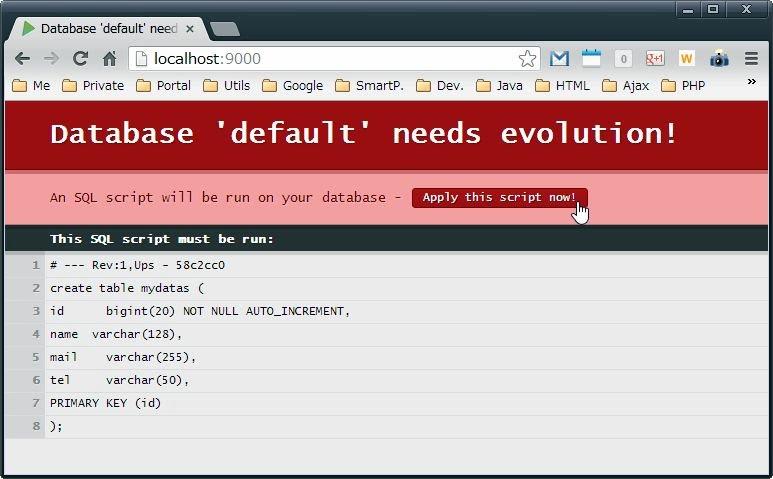Viewport: 773px width, 479px height.
Task: Open the Java bookmarks folder
Action: pos(499,86)
